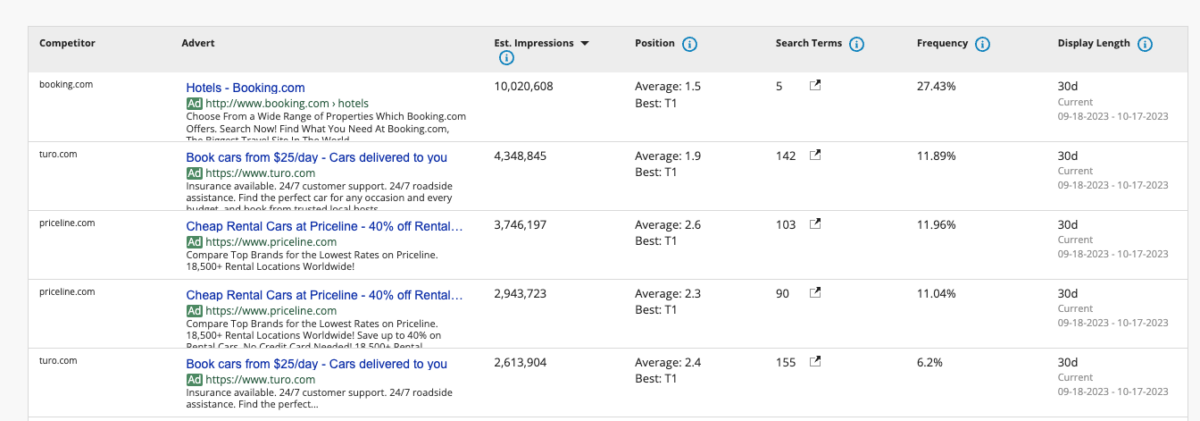
Task: Click the Frequency column header
Action: coord(942,43)
